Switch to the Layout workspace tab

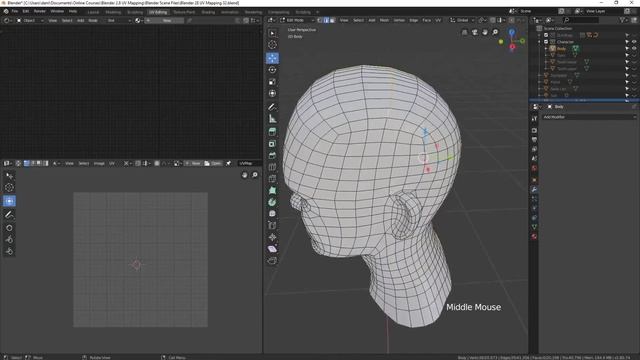[x=93, y=12]
